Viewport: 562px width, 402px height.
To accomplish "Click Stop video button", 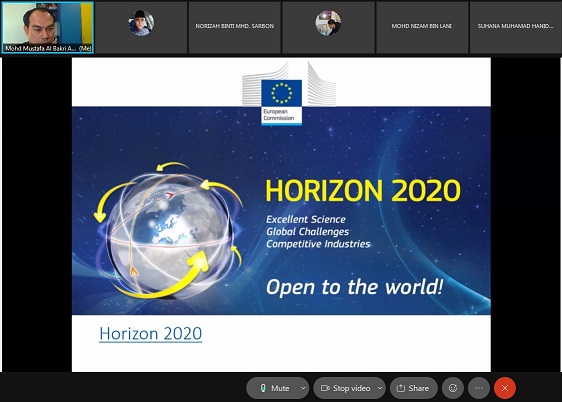I will (x=345, y=388).
